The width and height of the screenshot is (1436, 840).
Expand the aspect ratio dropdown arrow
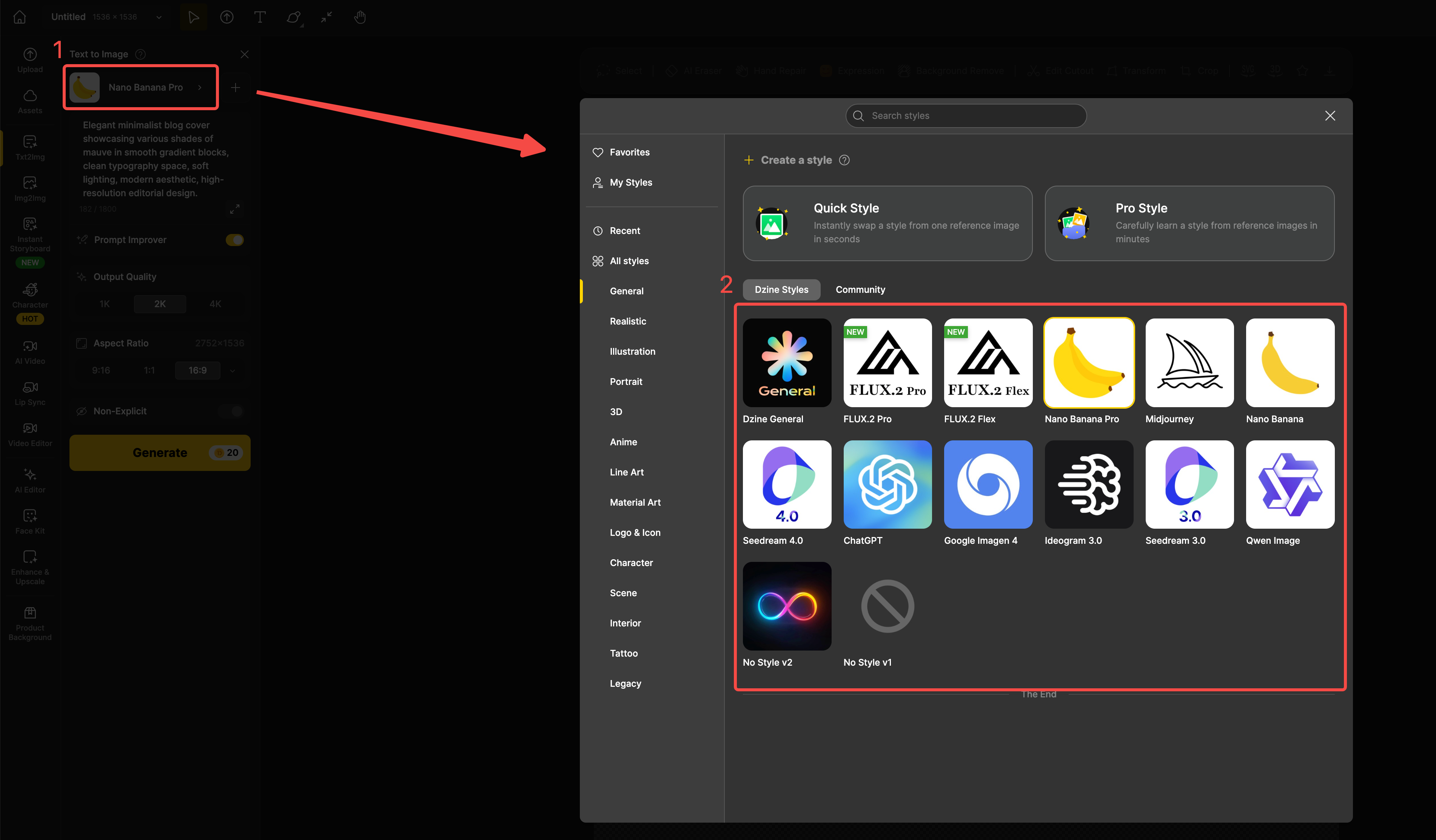pos(233,371)
